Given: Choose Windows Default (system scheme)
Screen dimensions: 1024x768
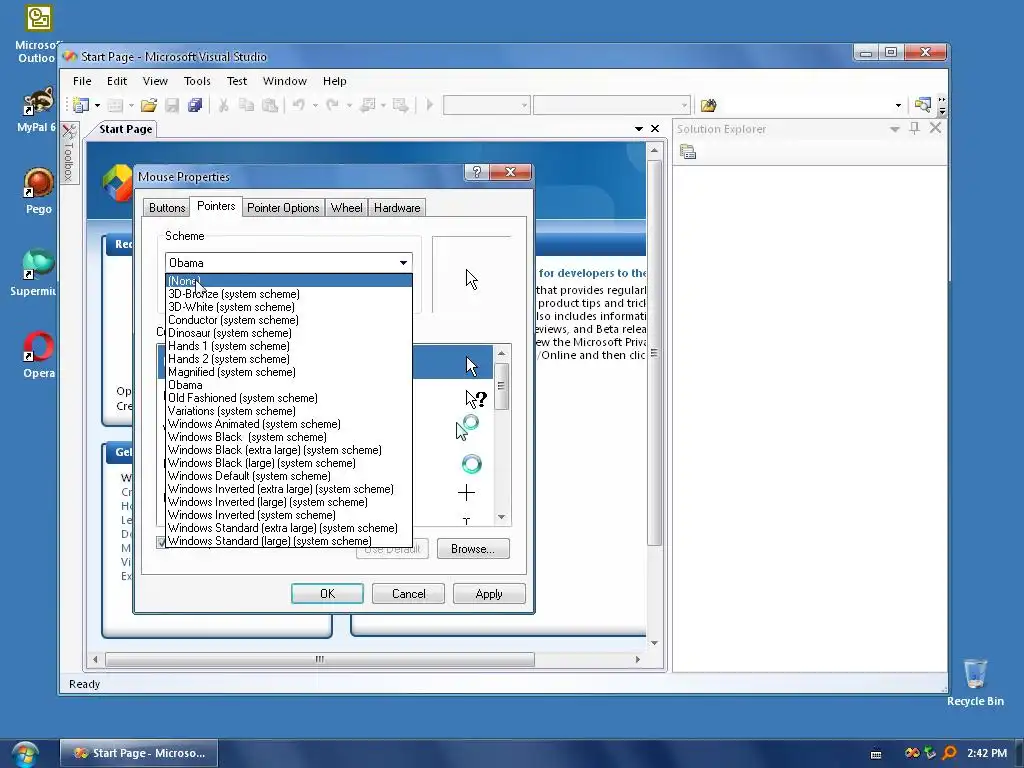Looking at the screenshot, I should (289, 476).
